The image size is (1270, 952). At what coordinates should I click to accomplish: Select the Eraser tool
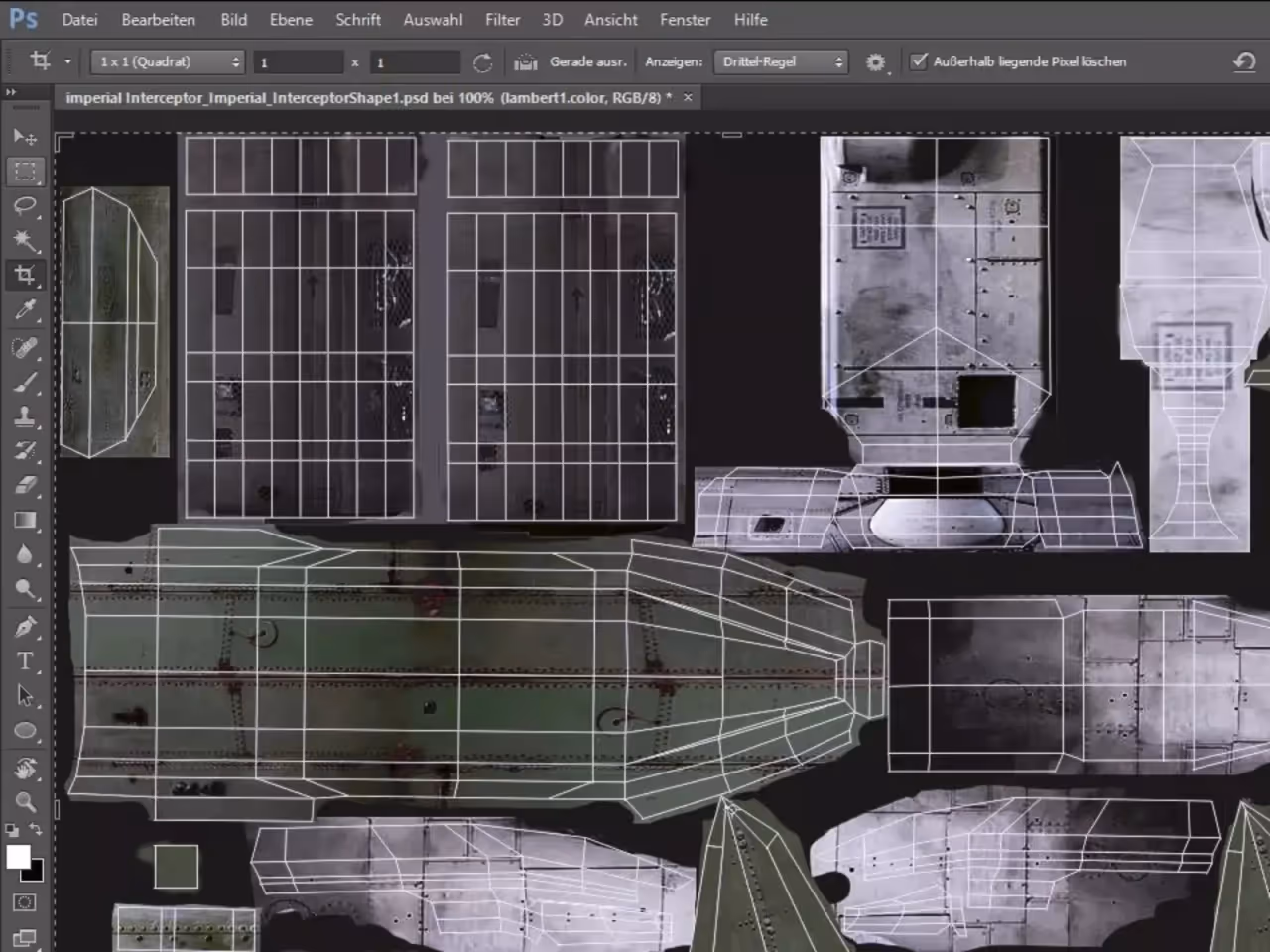point(25,486)
